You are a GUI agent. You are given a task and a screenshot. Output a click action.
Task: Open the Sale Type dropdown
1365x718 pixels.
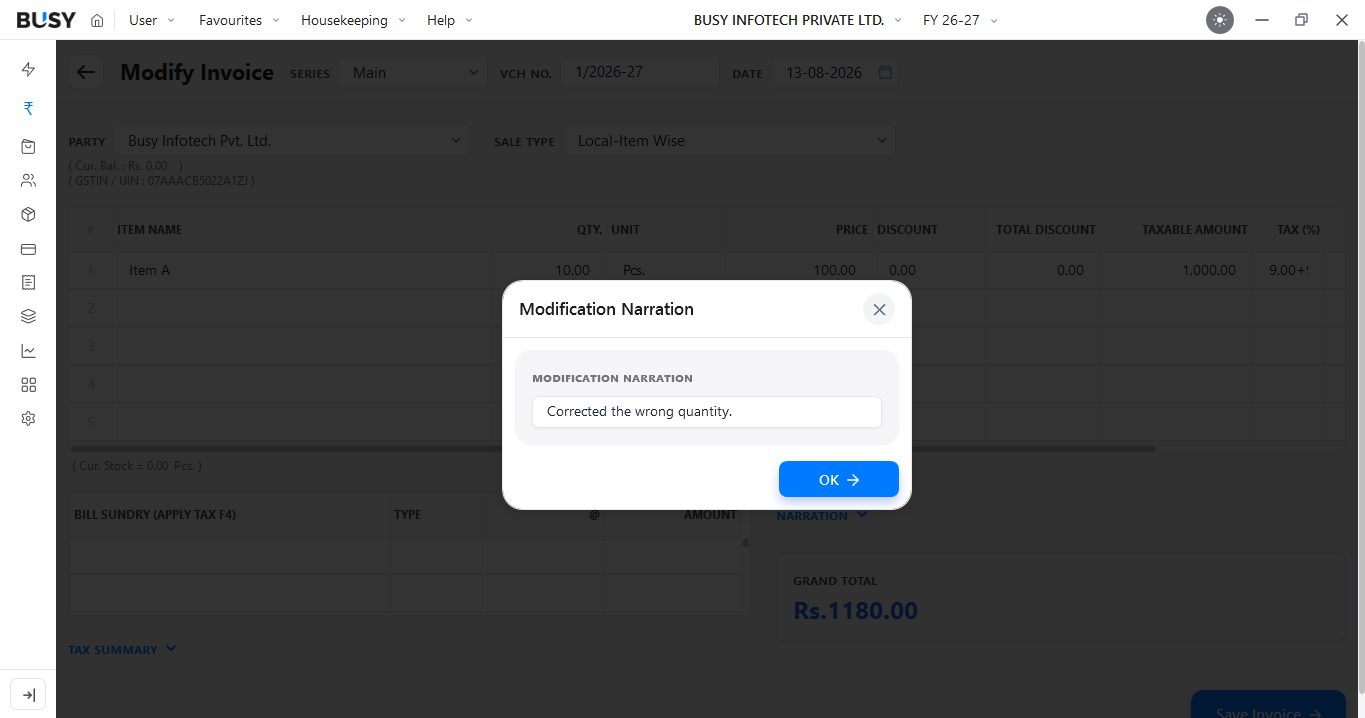click(729, 141)
